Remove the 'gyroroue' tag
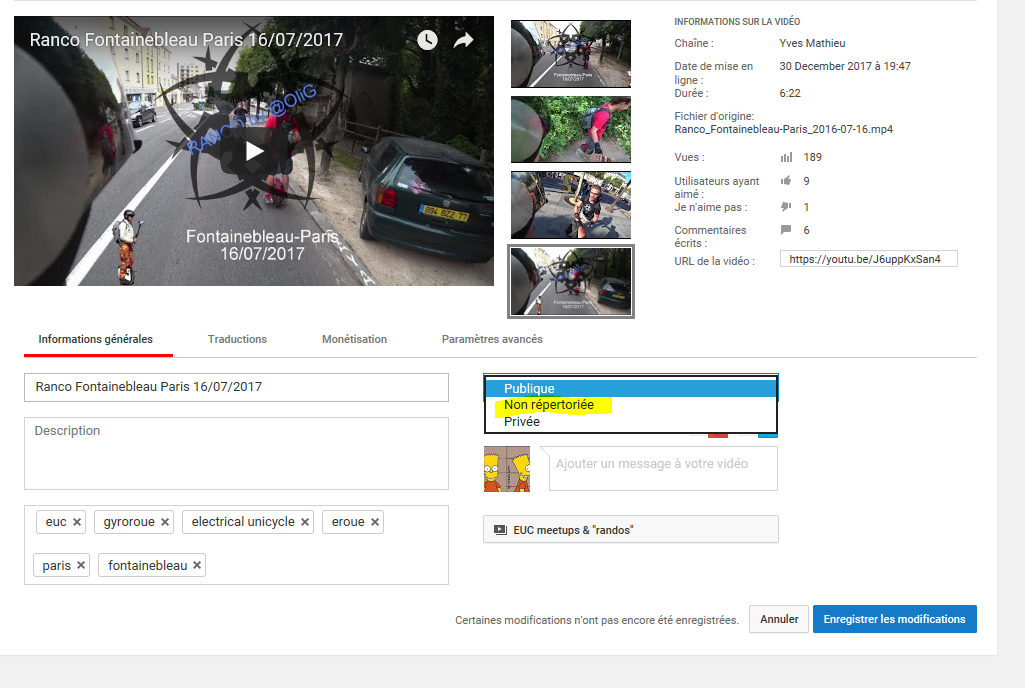1025x688 pixels. pos(165,522)
